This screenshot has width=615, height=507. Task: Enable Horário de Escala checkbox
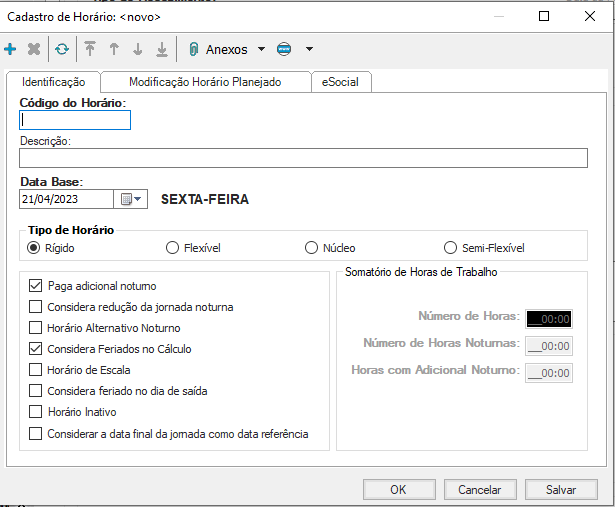click(36, 370)
